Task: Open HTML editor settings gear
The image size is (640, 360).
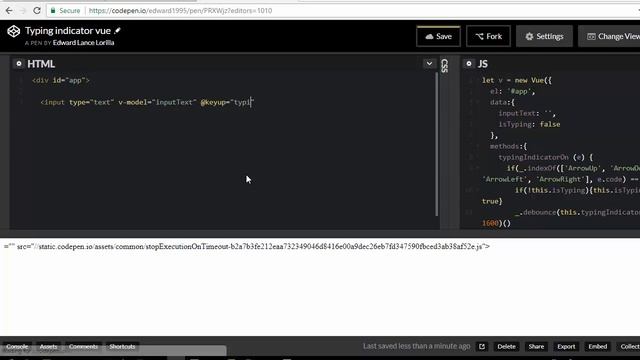Action: [19, 64]
